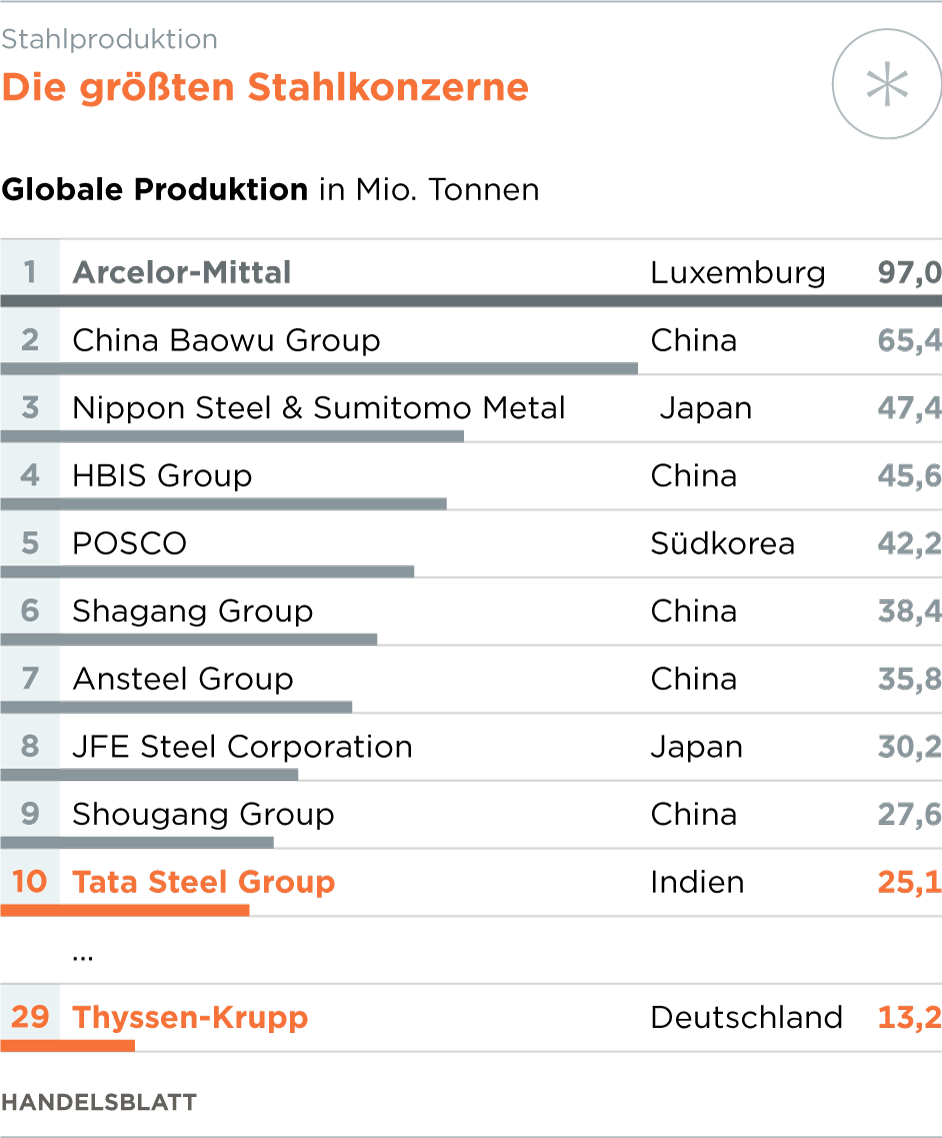The height and width of the screenshot is (1138, 942).
Task: Select the Arcelor-Mittal company name
Action: coord(182,272)
